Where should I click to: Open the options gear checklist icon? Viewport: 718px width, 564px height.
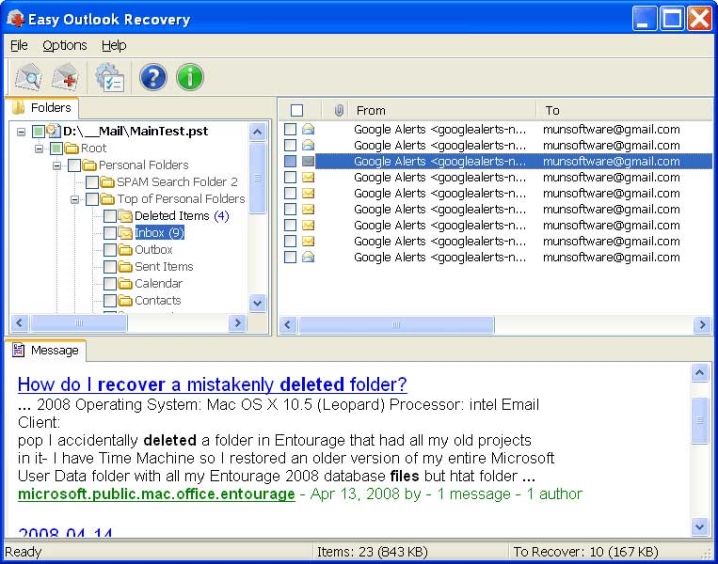[x=108, y=77]
